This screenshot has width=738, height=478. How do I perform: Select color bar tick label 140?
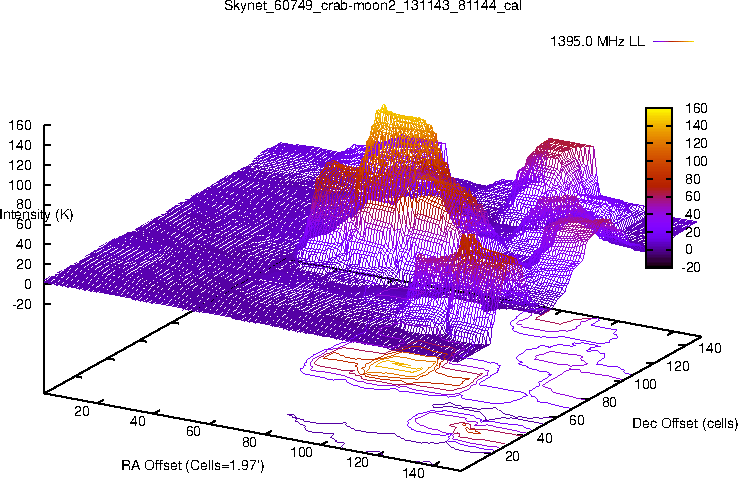(696, 126)
